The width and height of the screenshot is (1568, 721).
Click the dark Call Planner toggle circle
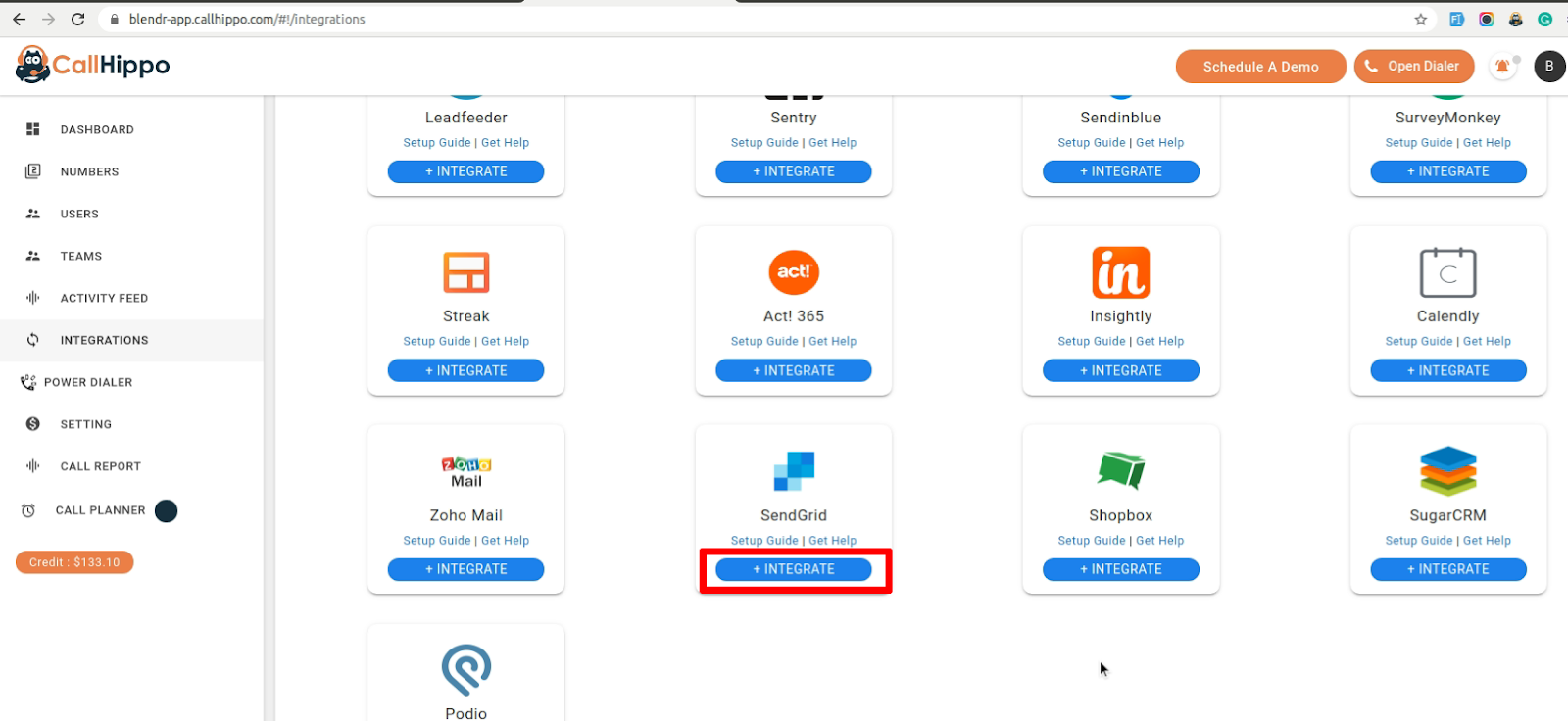[167, 510]
